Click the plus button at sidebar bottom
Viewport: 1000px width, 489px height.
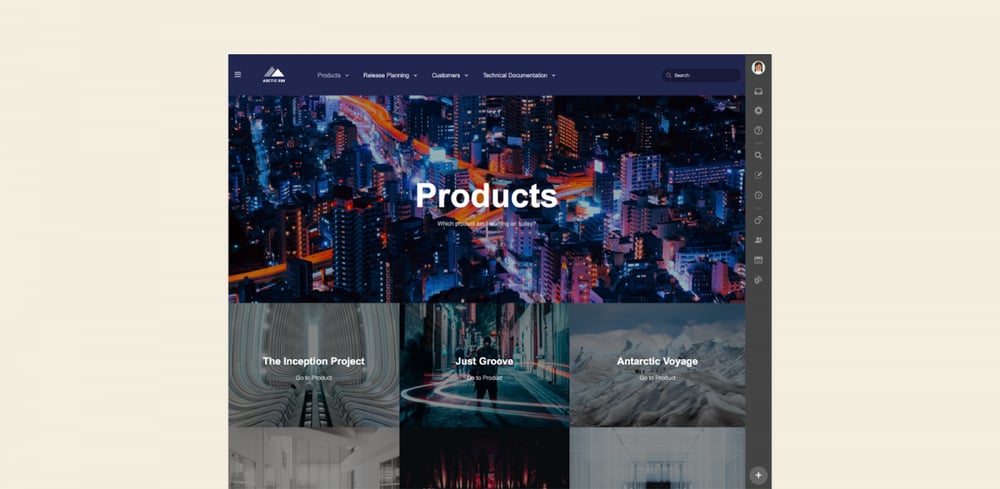(758, 475)
